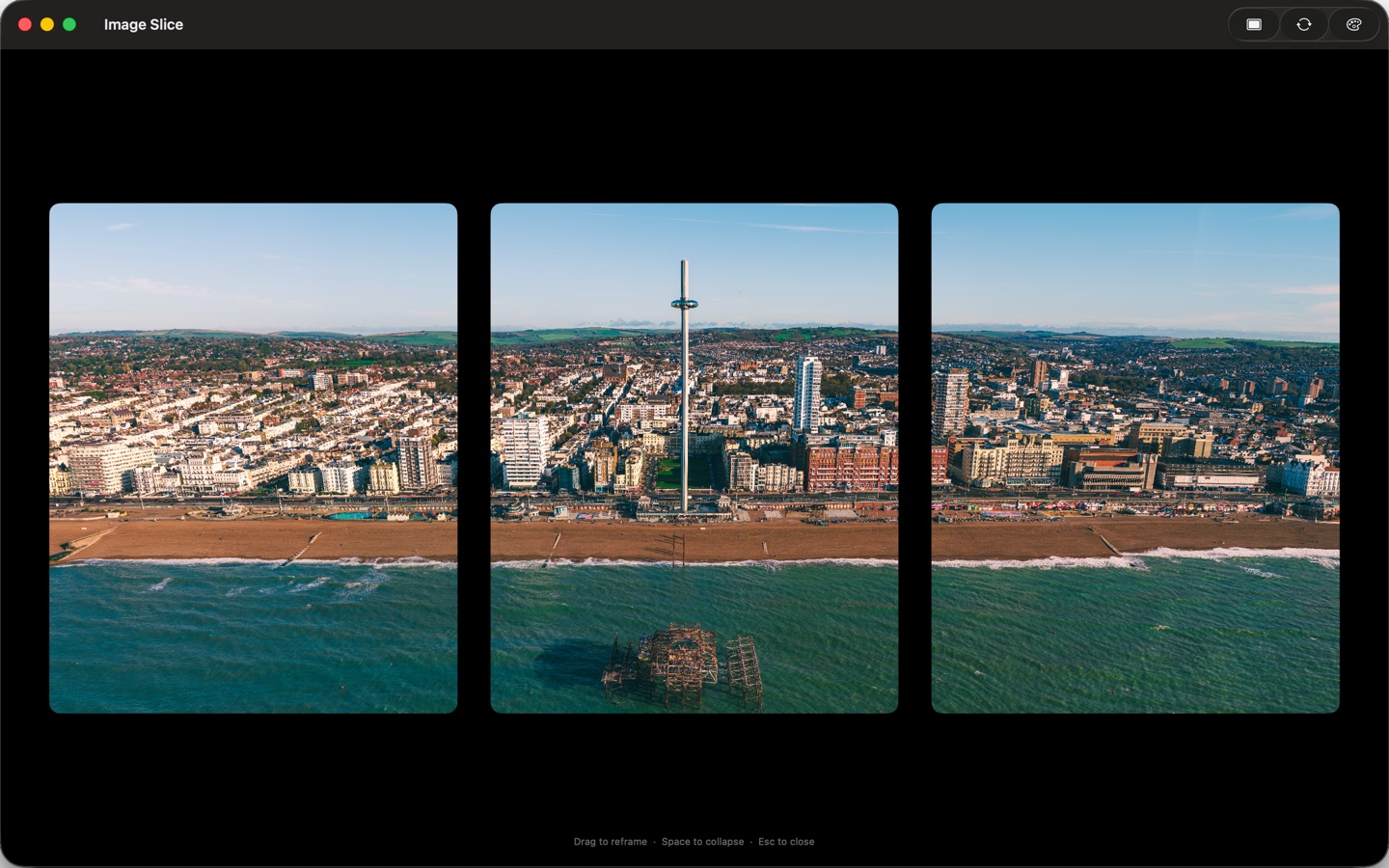
Task: Click the green zoom traffic light
Action: tap(68, 24)
